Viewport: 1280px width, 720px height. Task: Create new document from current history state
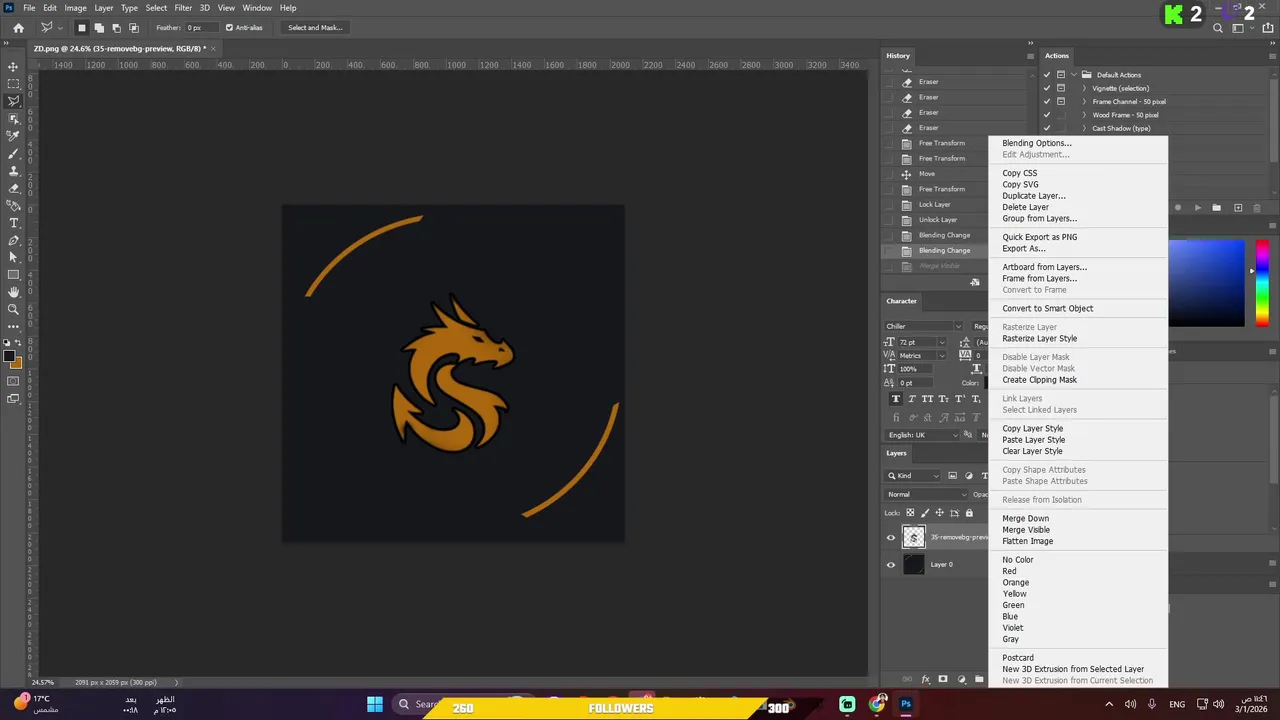coord(975,282)
